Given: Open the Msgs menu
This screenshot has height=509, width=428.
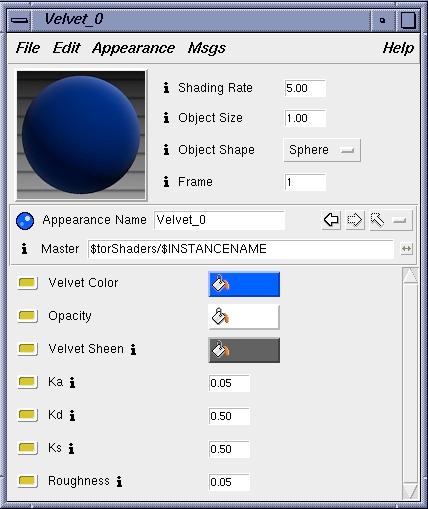Looking at the screenshot, I should 207,48.
